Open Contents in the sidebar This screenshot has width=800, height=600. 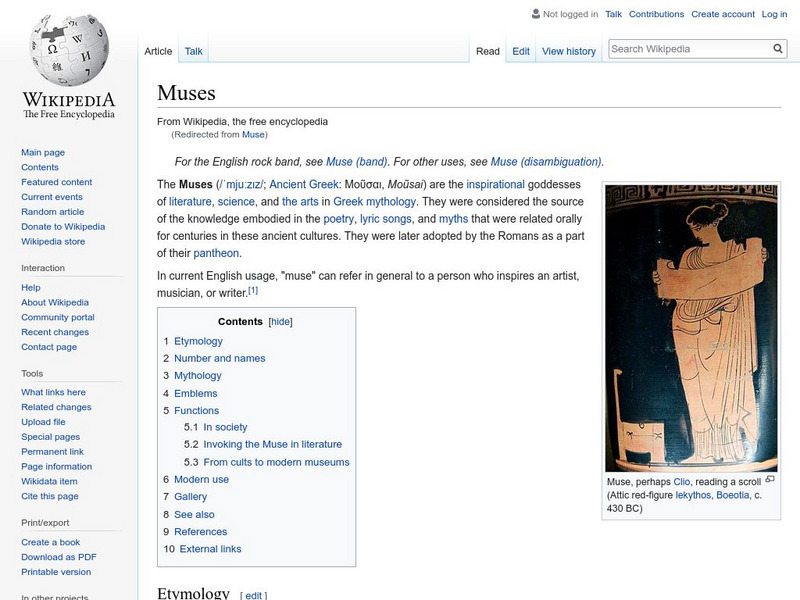[40, 167]
